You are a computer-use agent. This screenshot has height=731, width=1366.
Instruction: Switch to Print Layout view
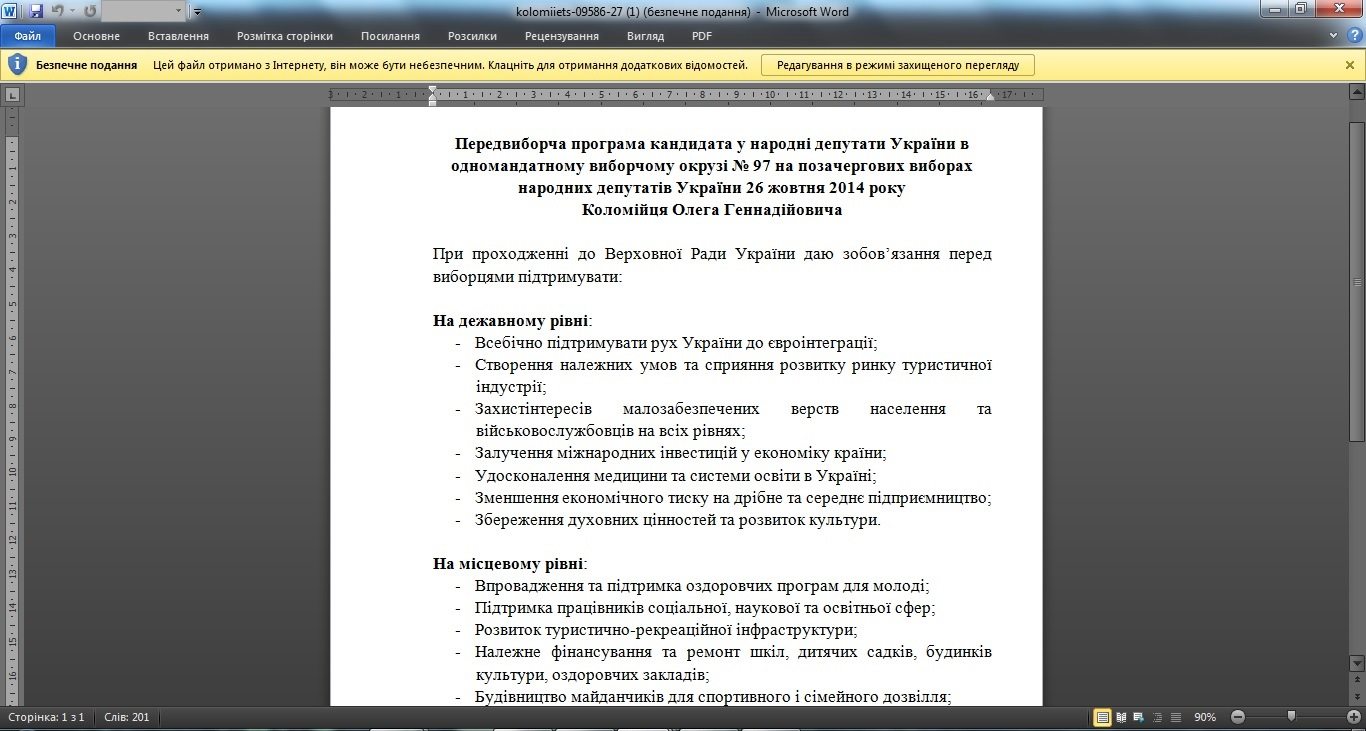click(1103, 717)
